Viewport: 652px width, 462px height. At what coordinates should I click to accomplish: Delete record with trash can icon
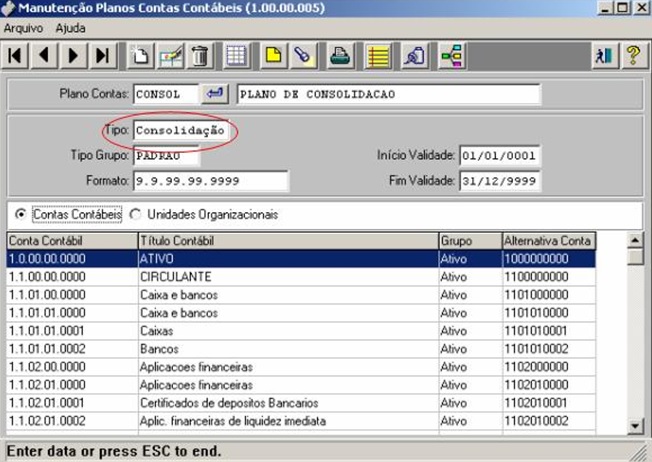(200, 55)
